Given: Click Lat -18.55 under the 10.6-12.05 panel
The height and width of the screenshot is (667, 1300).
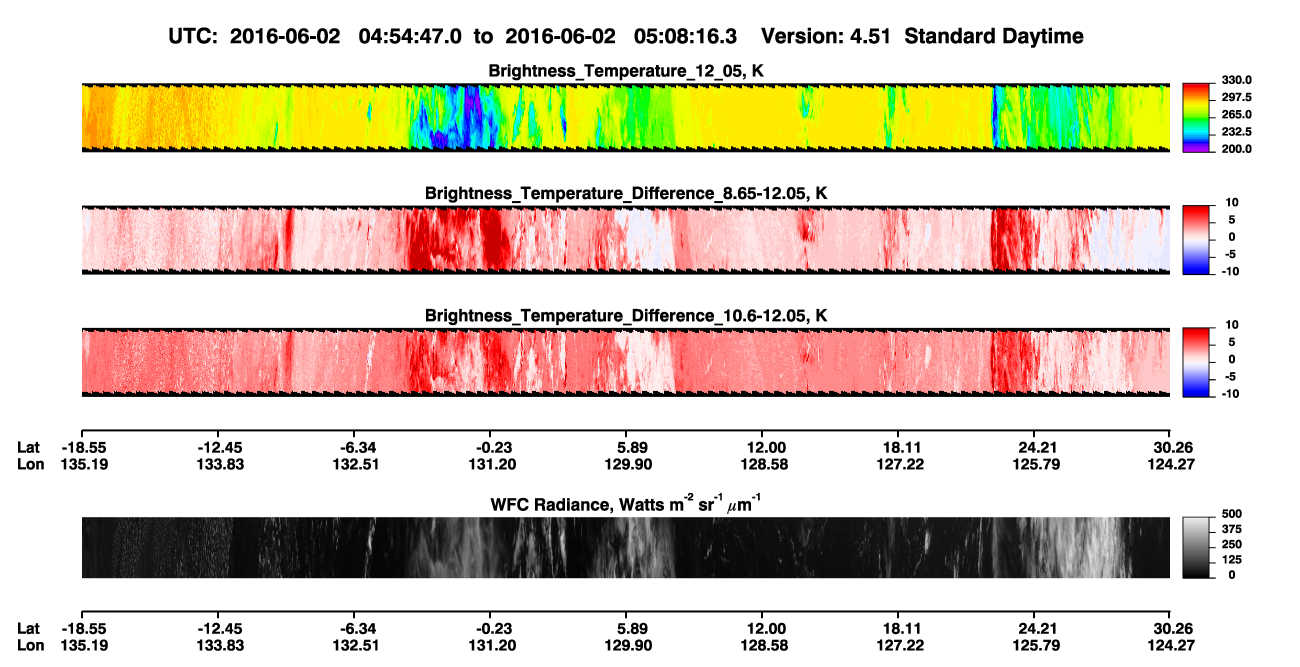Looking at the screenshot, I should [82, 447].
